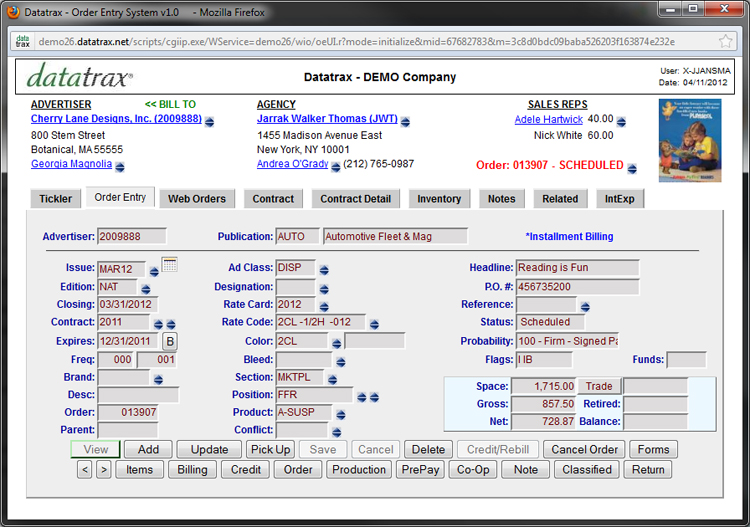
Task: Click the B button beside Expires date
Action: point(170,341)
